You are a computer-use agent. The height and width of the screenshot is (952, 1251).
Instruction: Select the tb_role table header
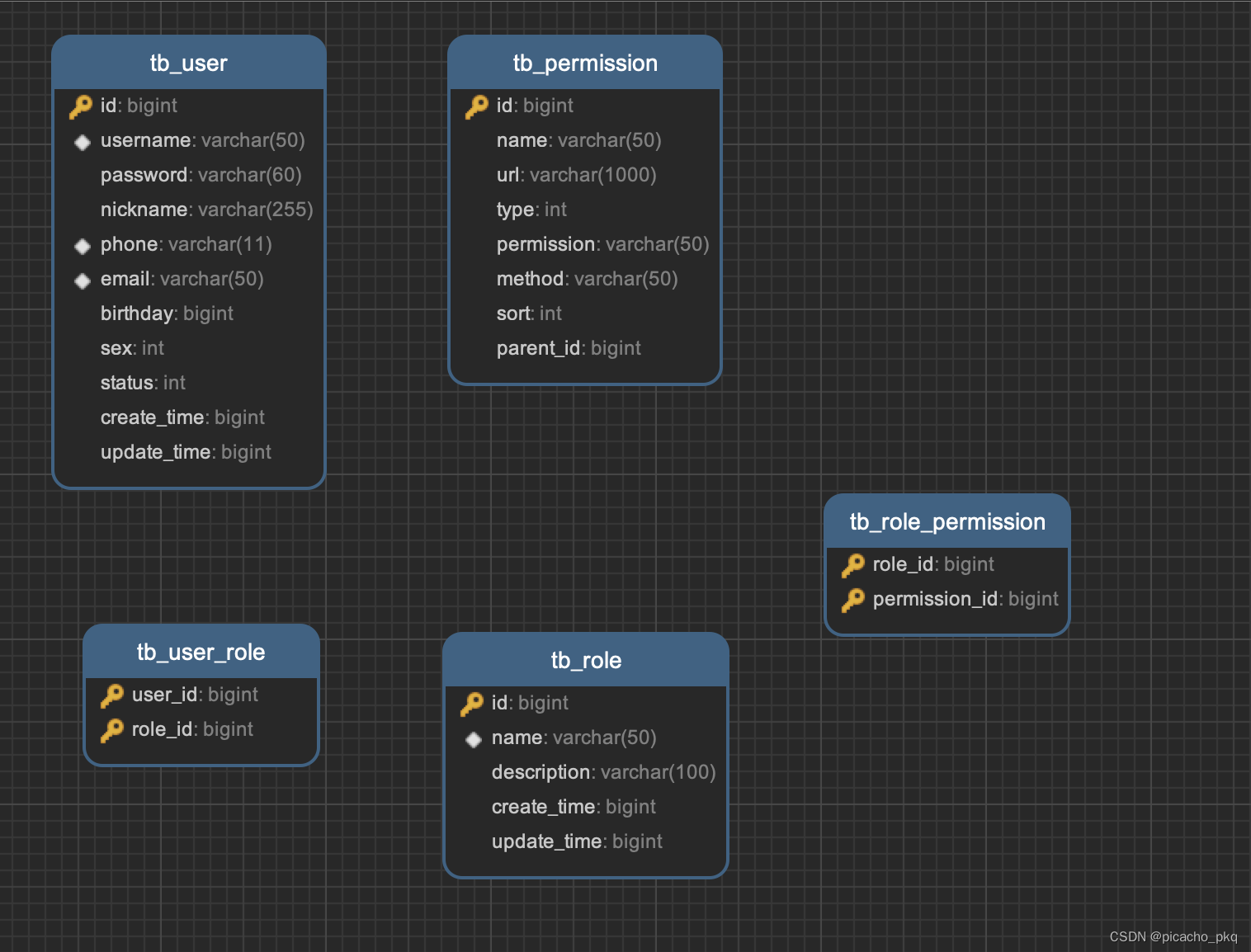(586, 660)
